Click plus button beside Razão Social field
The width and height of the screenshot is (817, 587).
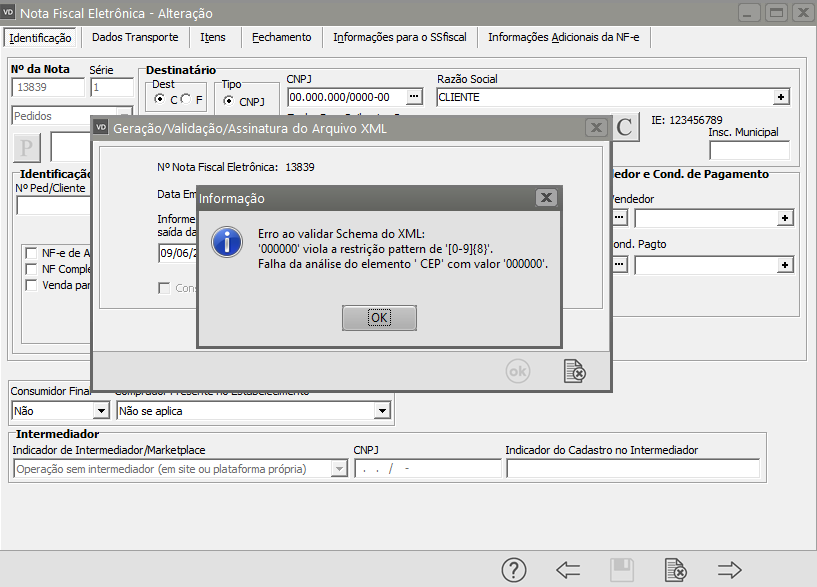pyautogui.click(x=781, y=97)
